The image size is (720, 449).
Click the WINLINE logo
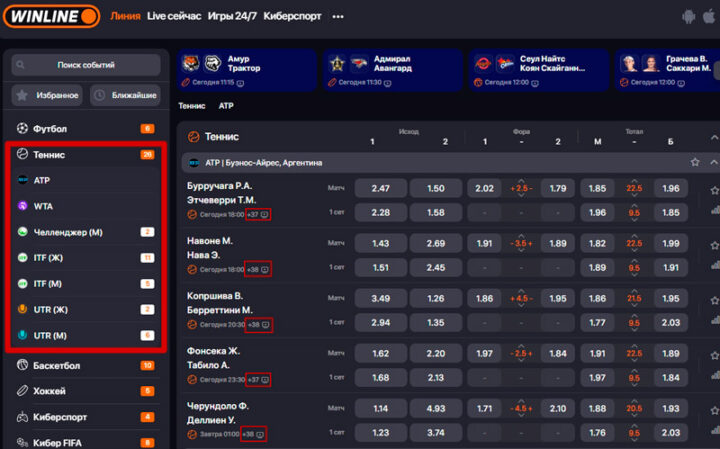pos(51,16)
